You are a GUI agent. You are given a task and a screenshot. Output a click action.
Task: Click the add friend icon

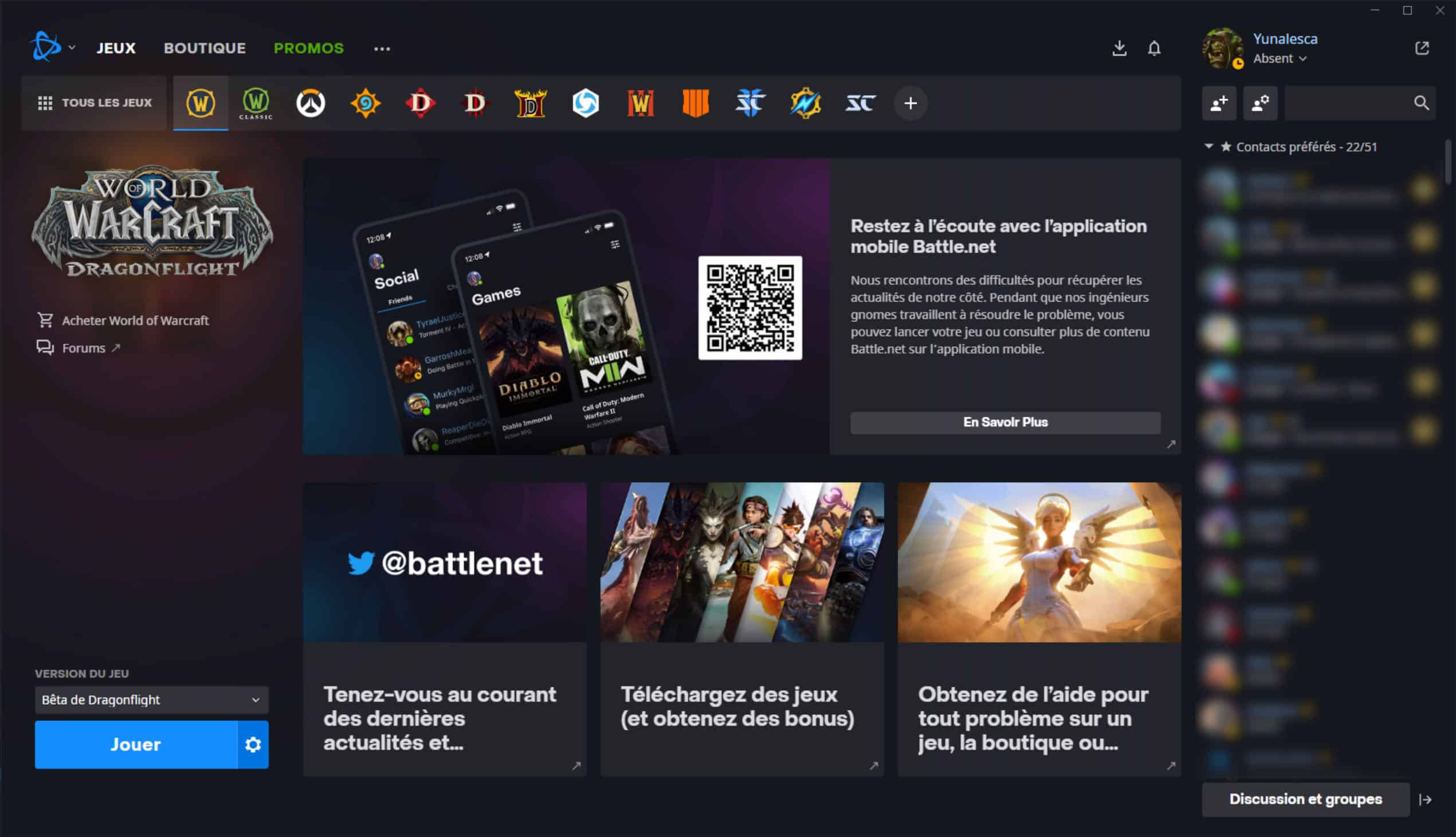[1219, 103]
